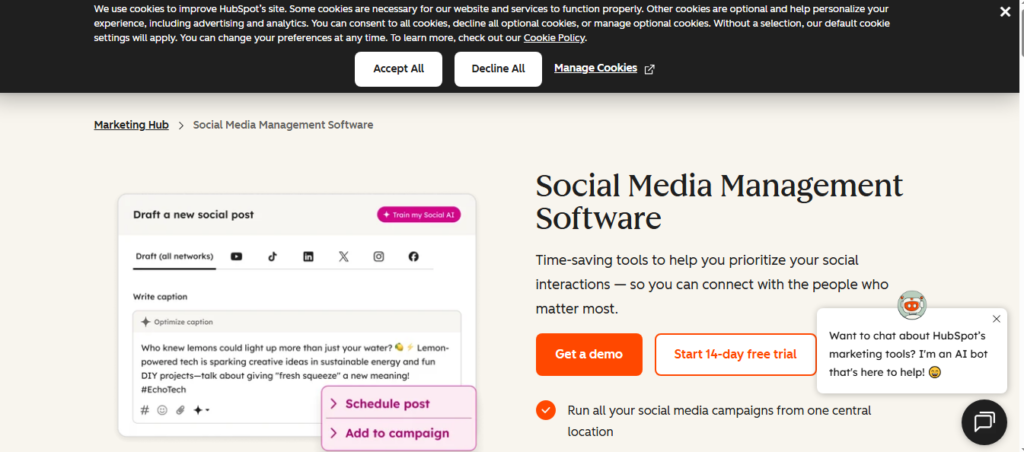Close the cookie banner with the X icon
This screenshot has width=1024, height=452.
click(1005, 12)
